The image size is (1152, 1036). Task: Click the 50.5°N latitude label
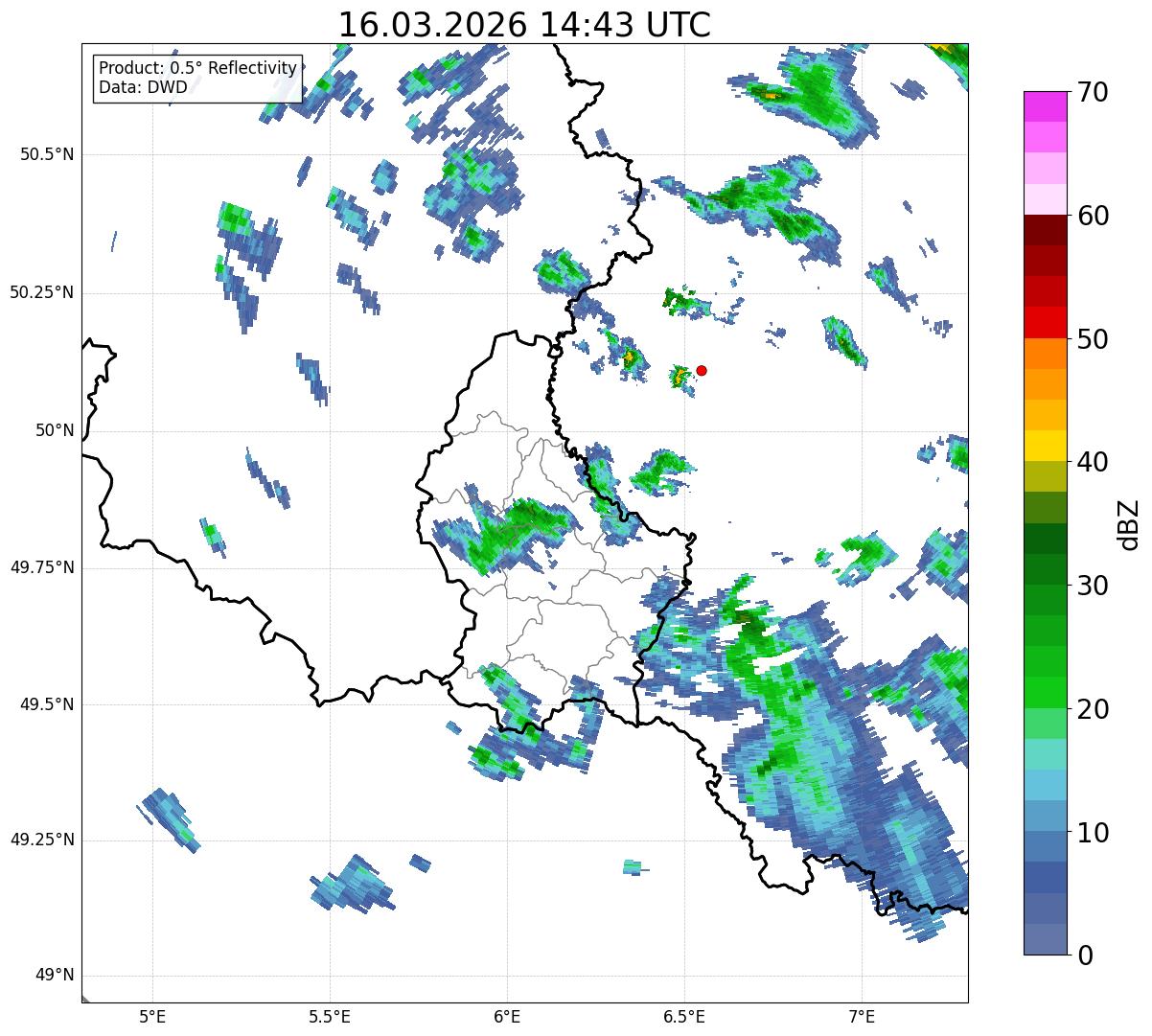pyautogui.click(x=46, y=154)
